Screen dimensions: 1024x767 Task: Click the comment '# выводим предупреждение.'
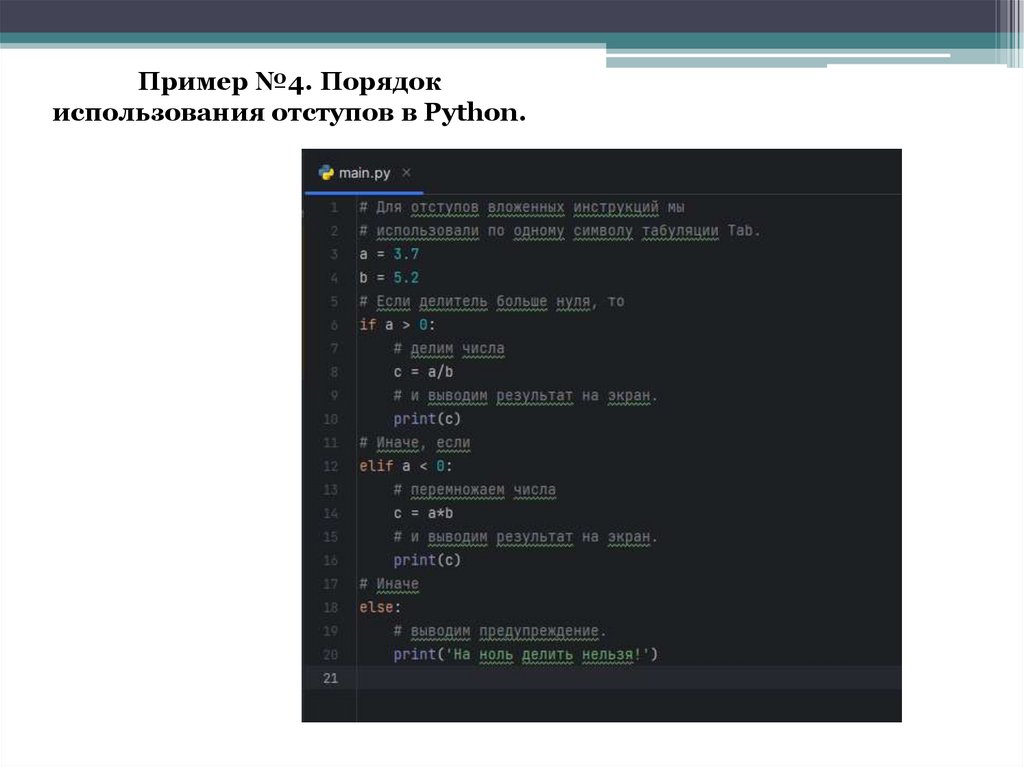point(500,631)
